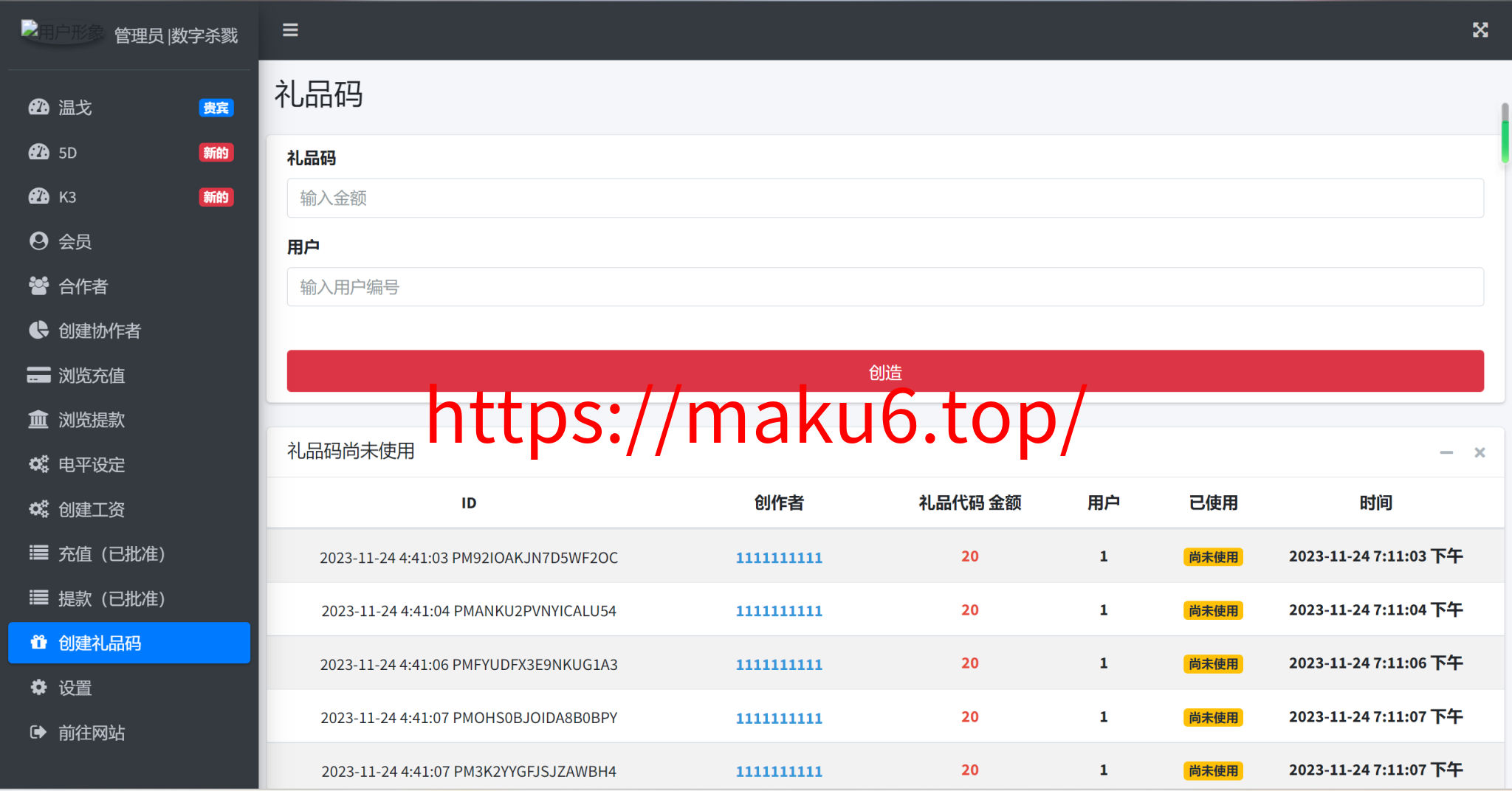Click the ID cell containing PM92IOAKJN7D5WF2OC
Viewport: 1512px width, 791px height.
click(x=469, y=557)
